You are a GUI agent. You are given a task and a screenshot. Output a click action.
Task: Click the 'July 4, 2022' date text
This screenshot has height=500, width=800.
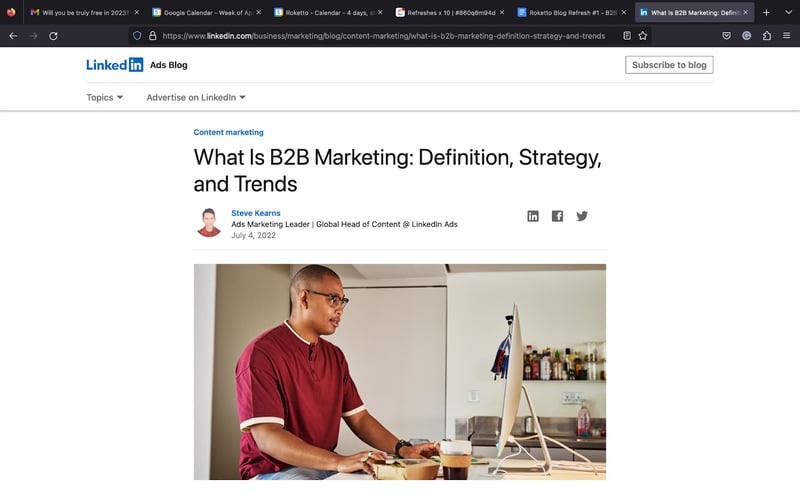pyautogui.click(x=254, y=235)
